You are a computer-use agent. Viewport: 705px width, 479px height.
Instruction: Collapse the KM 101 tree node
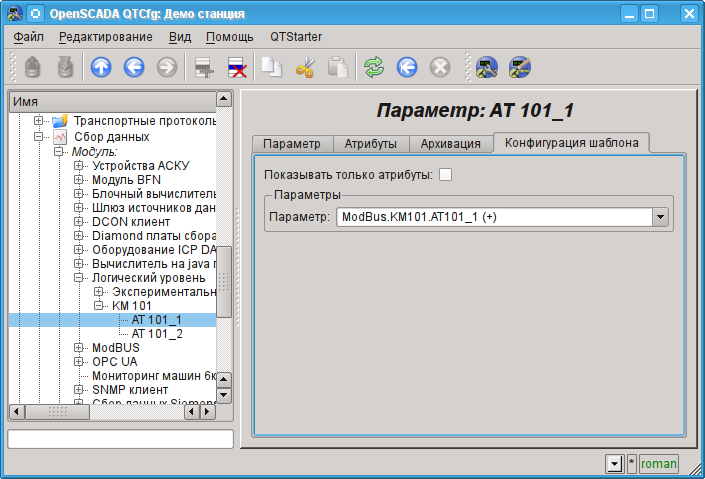tap(99, 306)
